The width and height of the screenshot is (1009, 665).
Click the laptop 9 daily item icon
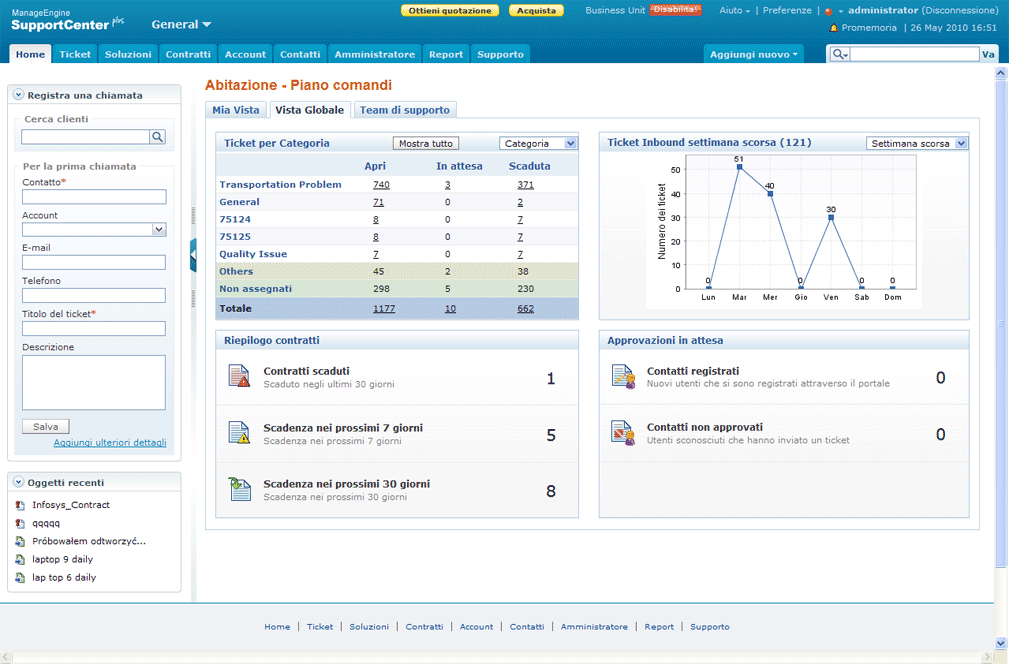click(20, 559)
